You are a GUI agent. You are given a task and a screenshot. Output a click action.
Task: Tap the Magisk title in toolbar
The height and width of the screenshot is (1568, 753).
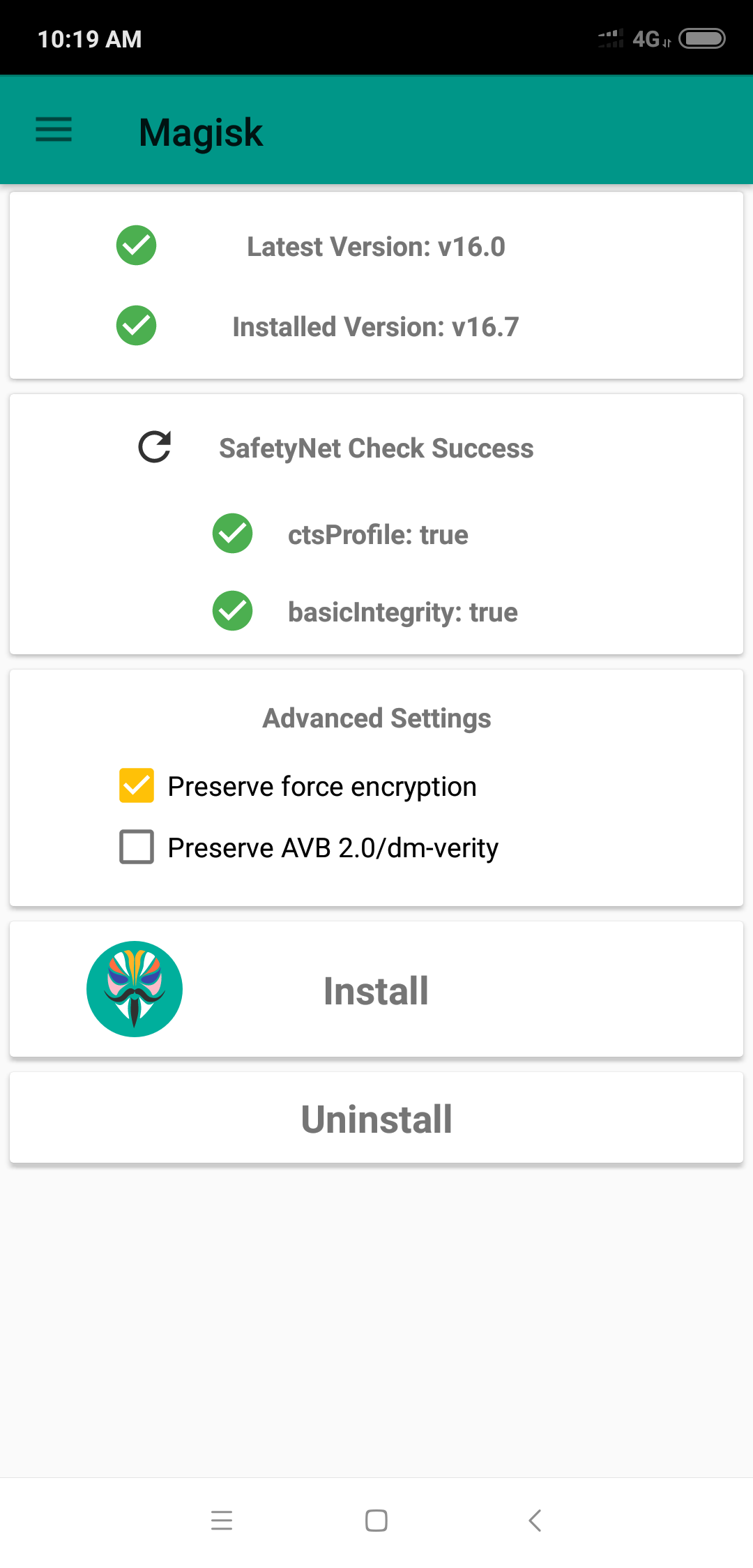click(x=201, y=133)
